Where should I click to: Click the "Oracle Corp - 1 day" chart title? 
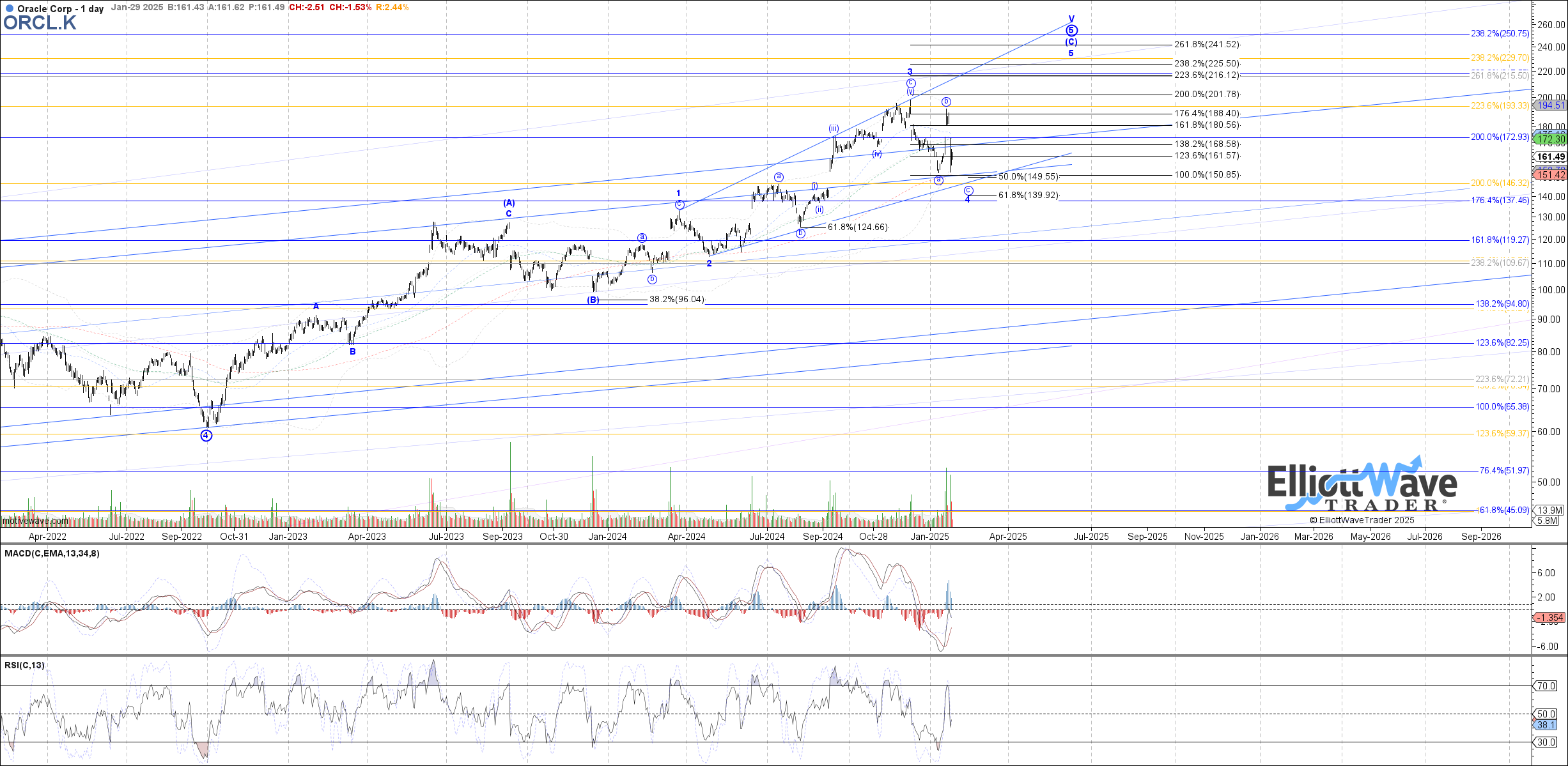tap(61, 8)
